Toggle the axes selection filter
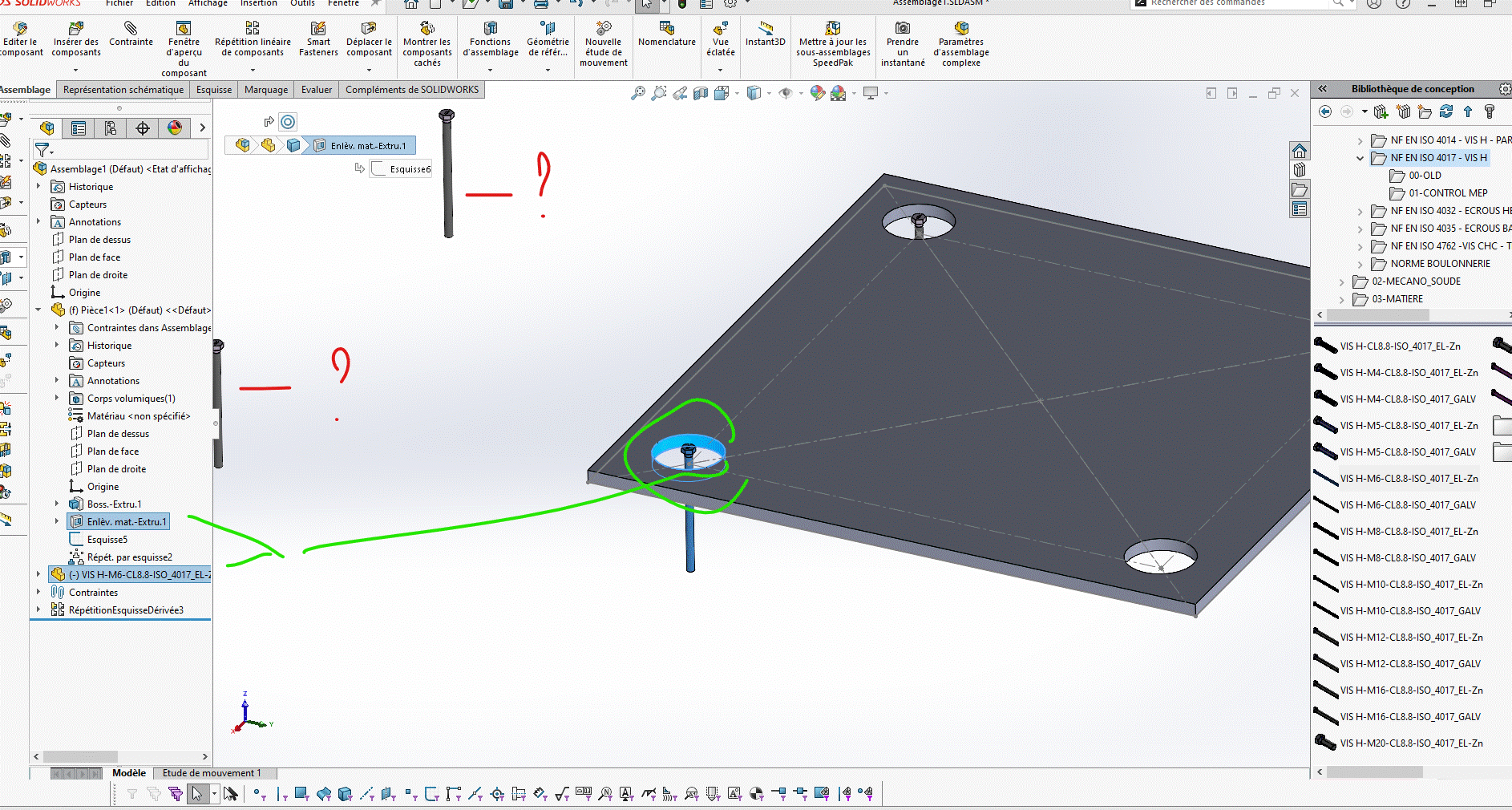 tap(366, 794)
